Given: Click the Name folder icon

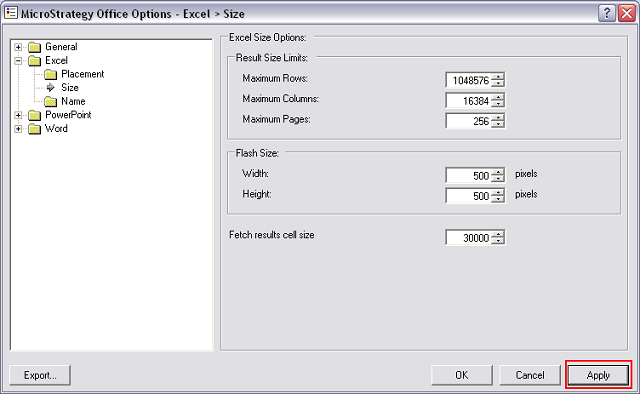Looking at the screenshot, I should 51,101.
